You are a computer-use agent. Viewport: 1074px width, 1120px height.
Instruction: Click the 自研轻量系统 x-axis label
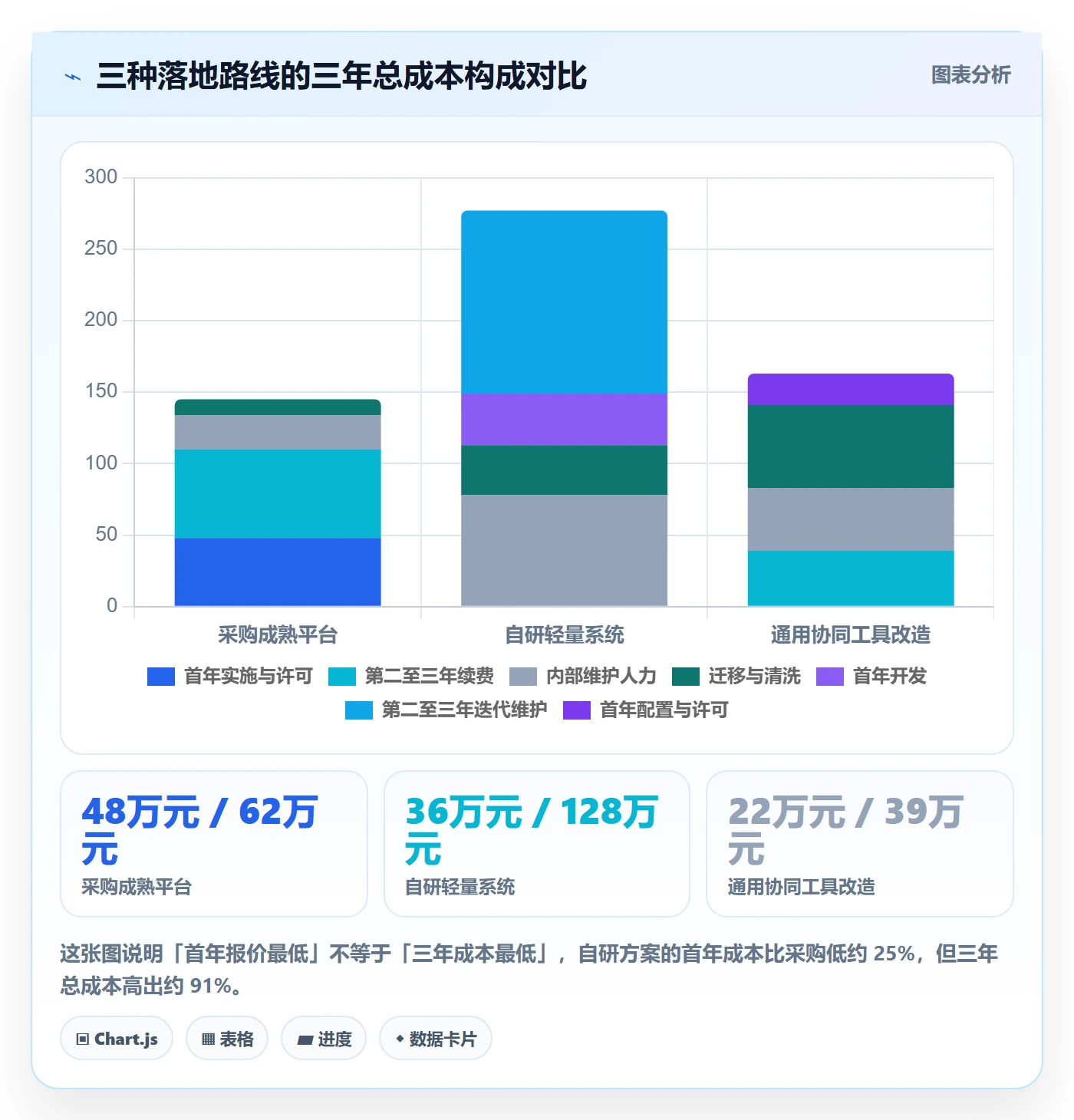coord(564,634)
